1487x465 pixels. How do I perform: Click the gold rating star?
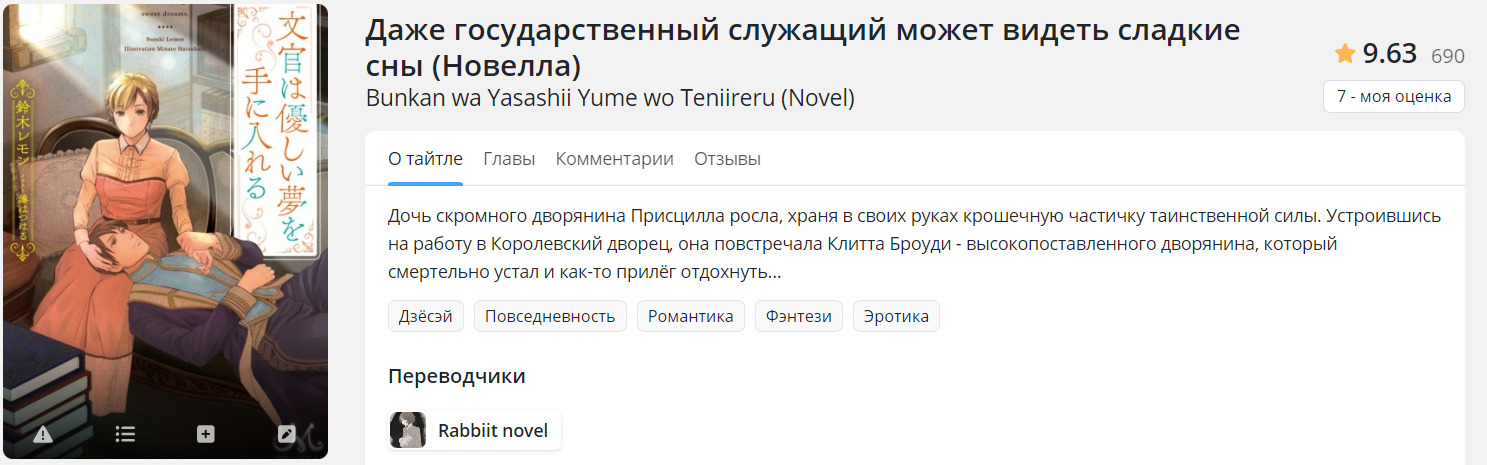1345,54
